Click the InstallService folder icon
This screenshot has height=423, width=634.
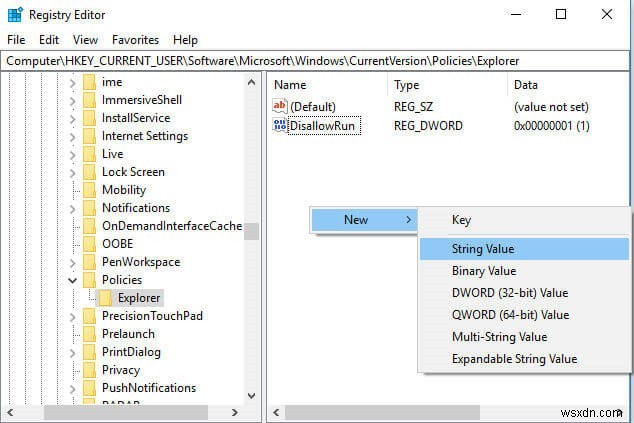click(90, 118)
